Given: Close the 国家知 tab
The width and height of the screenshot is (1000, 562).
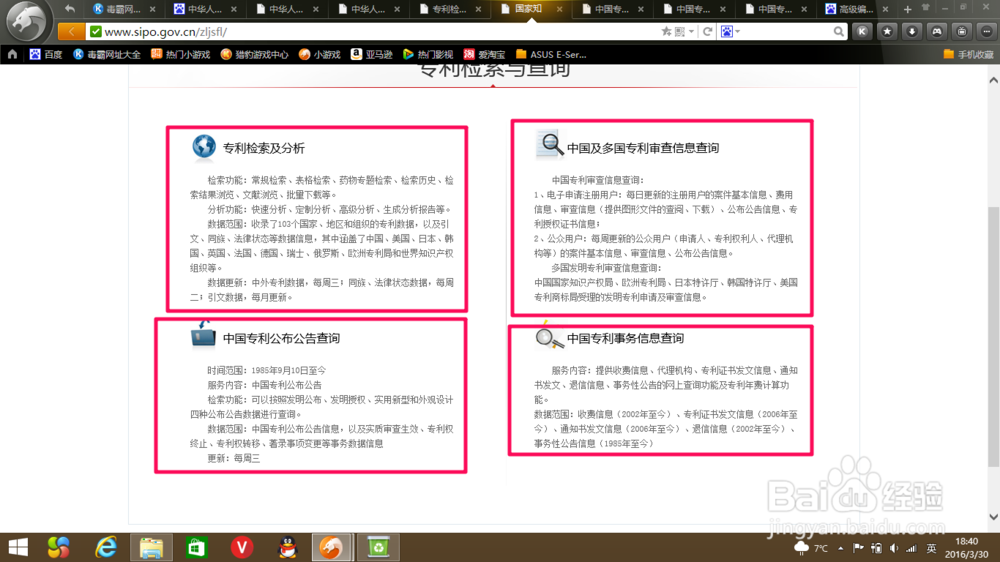Looking at the screenshot, I should (x=559, y=9).
